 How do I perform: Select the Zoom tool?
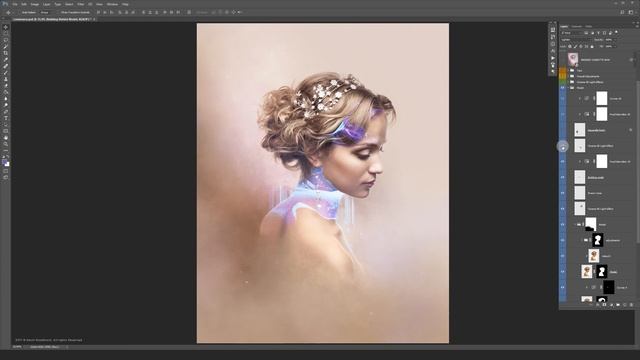tap(6, 144)
